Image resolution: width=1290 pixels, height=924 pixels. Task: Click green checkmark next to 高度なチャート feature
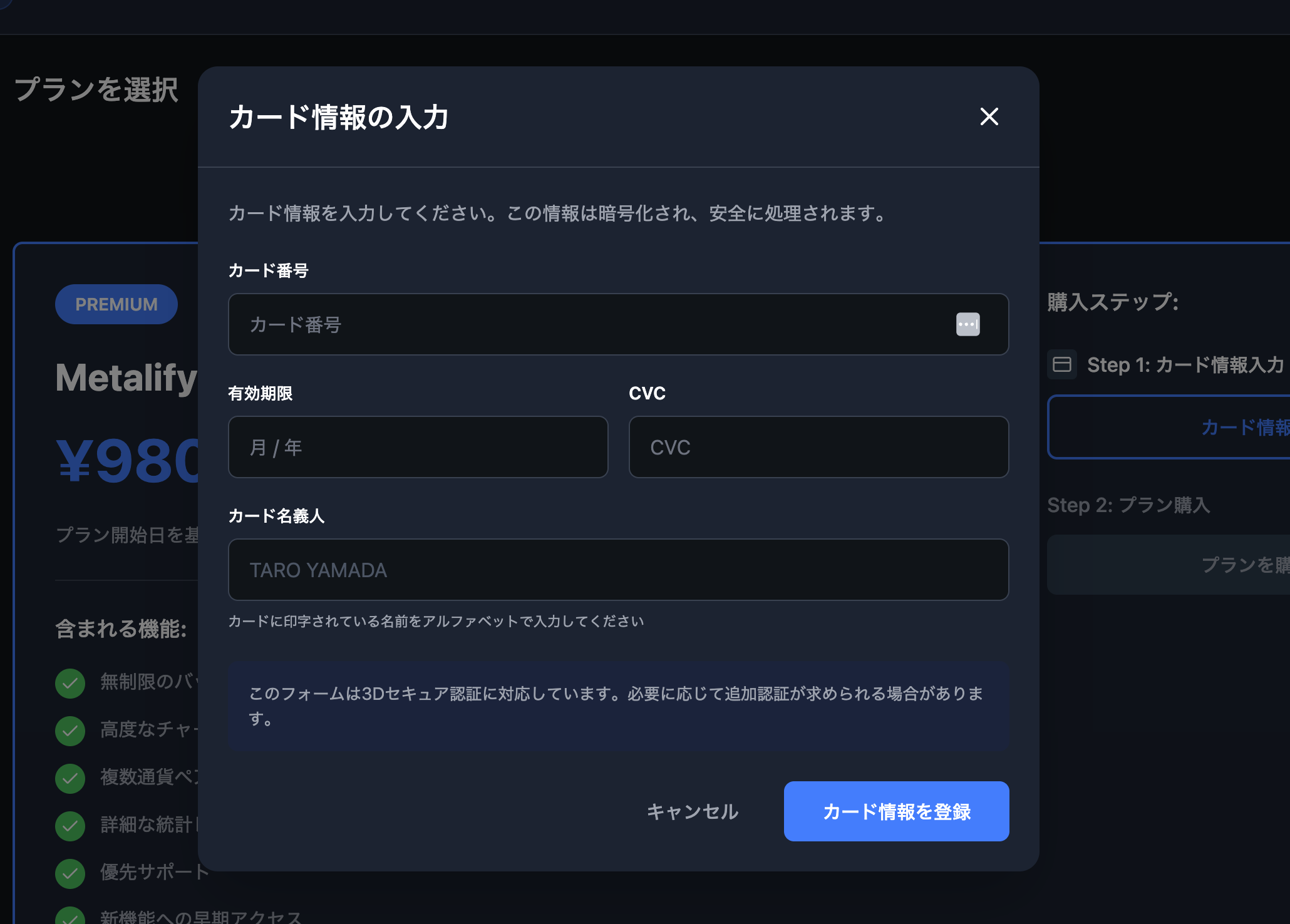tap(70, 731)
